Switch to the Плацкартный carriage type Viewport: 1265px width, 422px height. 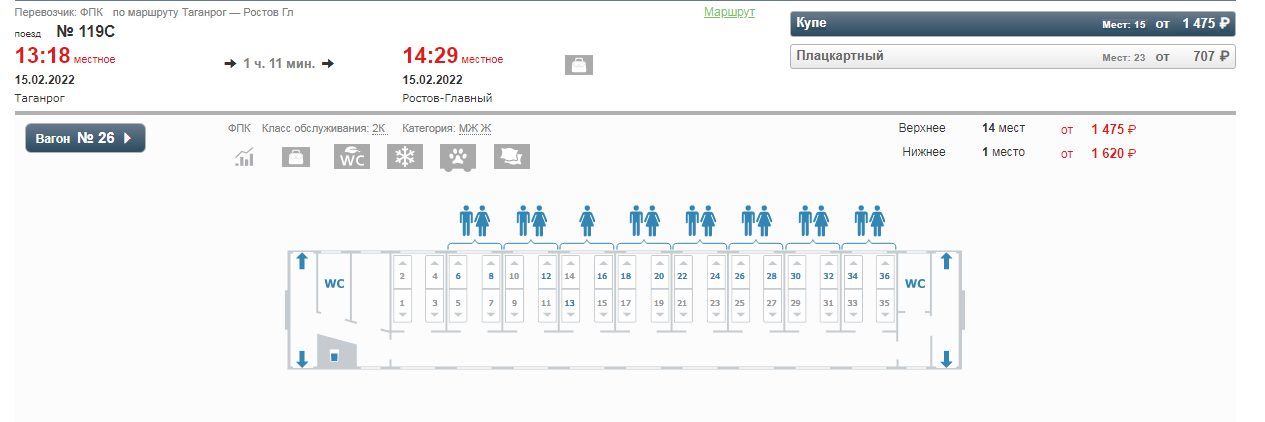pyautogui.click(x=1012, y=57)
